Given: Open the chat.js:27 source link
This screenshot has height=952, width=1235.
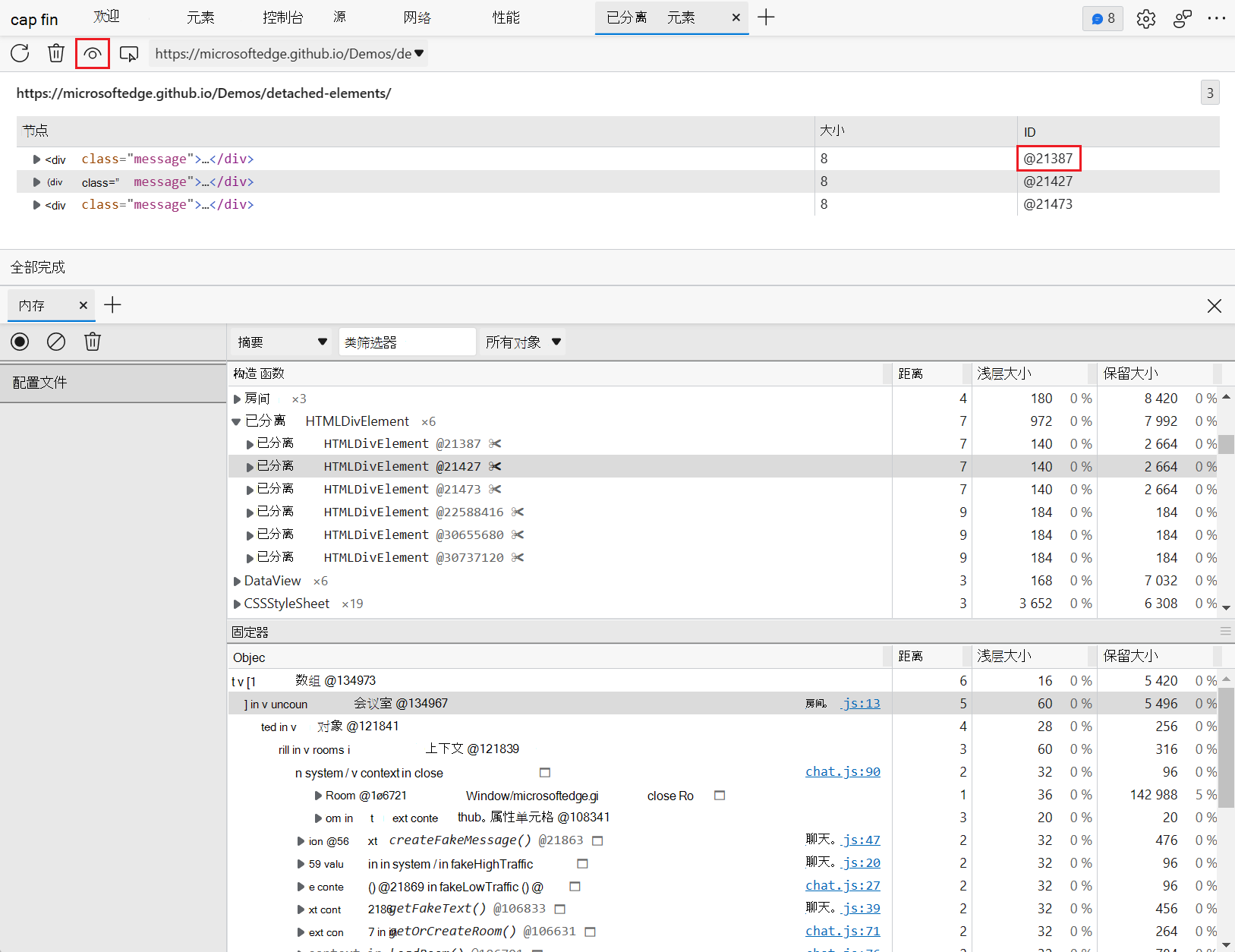Looking at the screenshot, I should coord(843,886).
